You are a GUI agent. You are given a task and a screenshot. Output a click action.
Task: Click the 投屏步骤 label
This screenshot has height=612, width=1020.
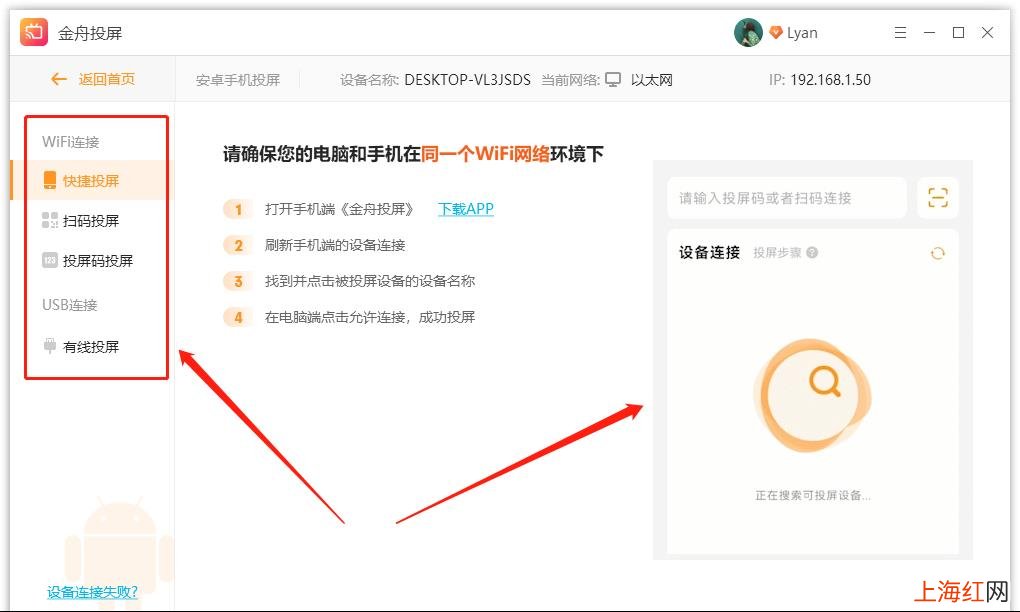tap(777, 252)
